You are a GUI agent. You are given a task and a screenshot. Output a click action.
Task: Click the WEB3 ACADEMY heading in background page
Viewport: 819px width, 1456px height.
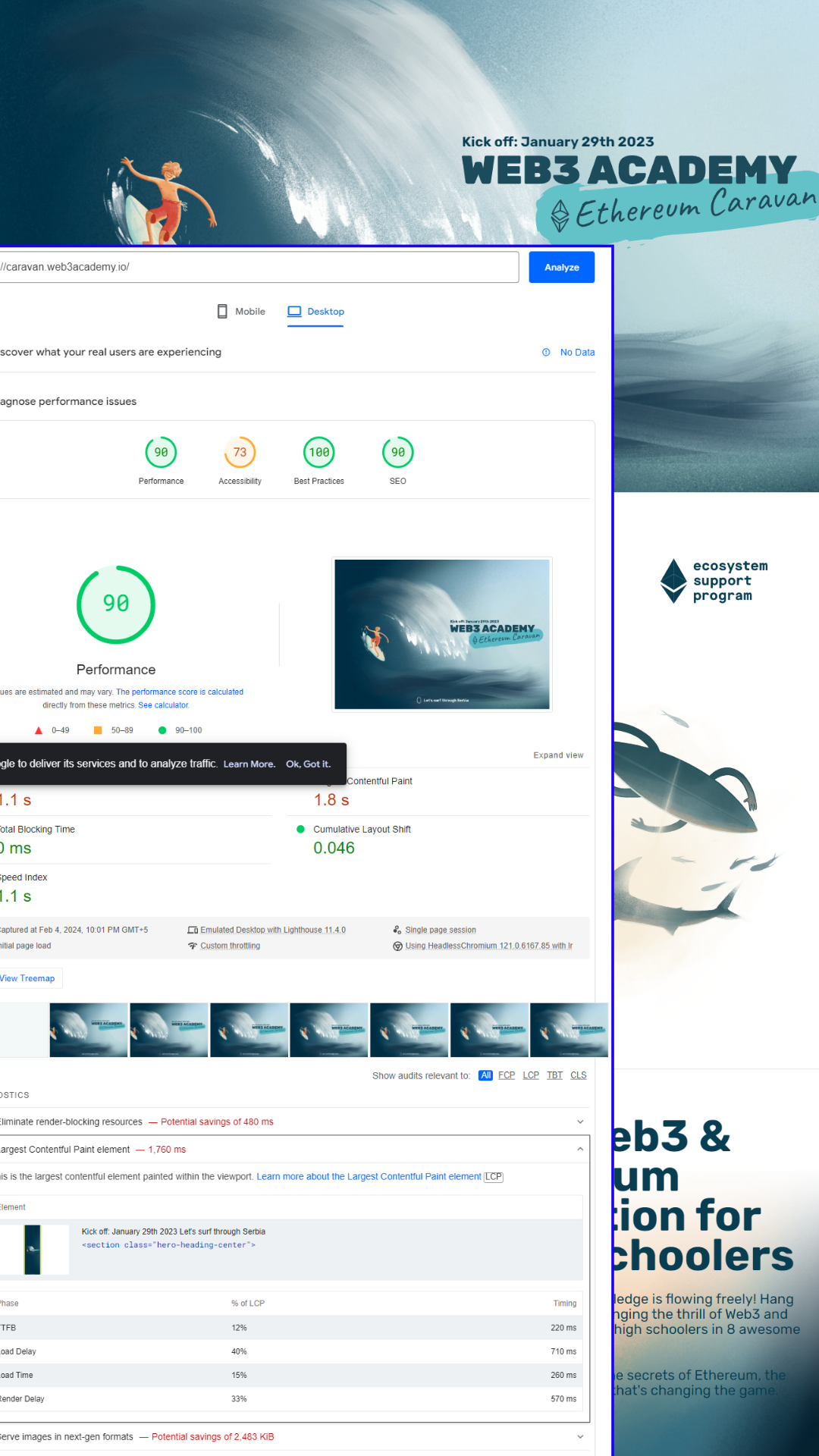pyautogui.click(x=629, y=170)
